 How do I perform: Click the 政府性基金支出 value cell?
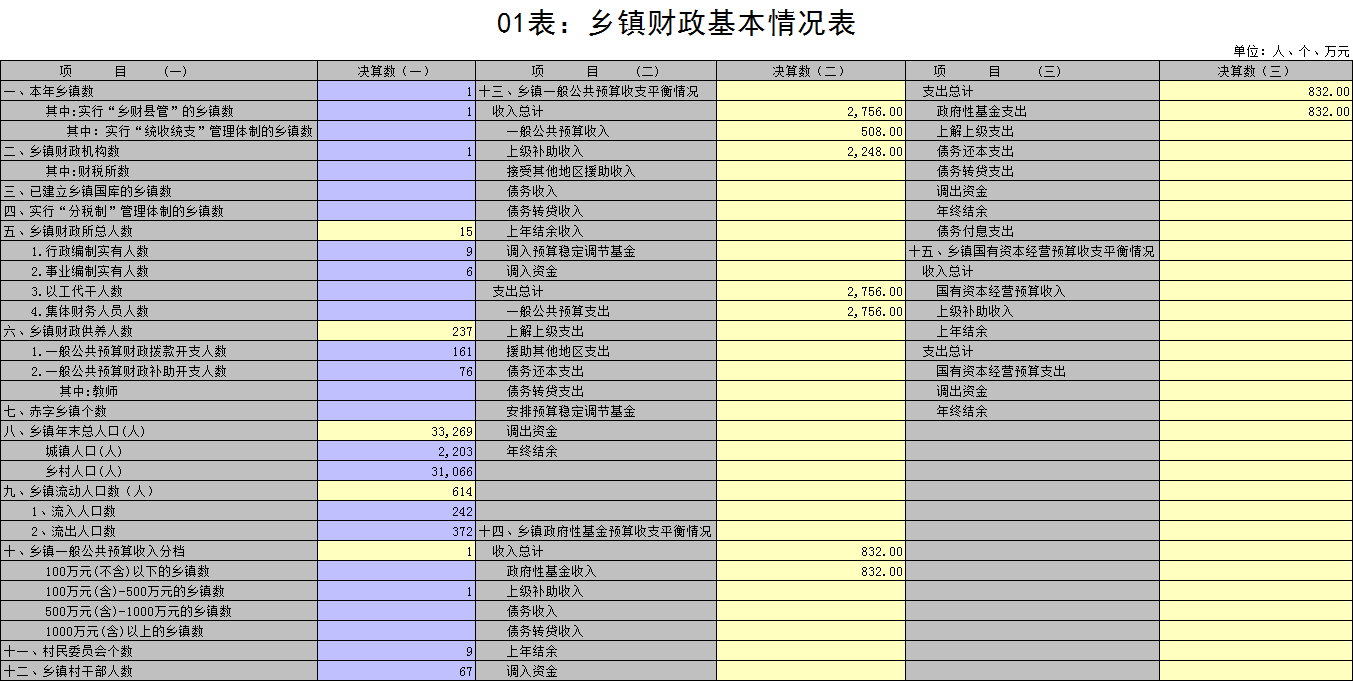[x=1255, y=111]
